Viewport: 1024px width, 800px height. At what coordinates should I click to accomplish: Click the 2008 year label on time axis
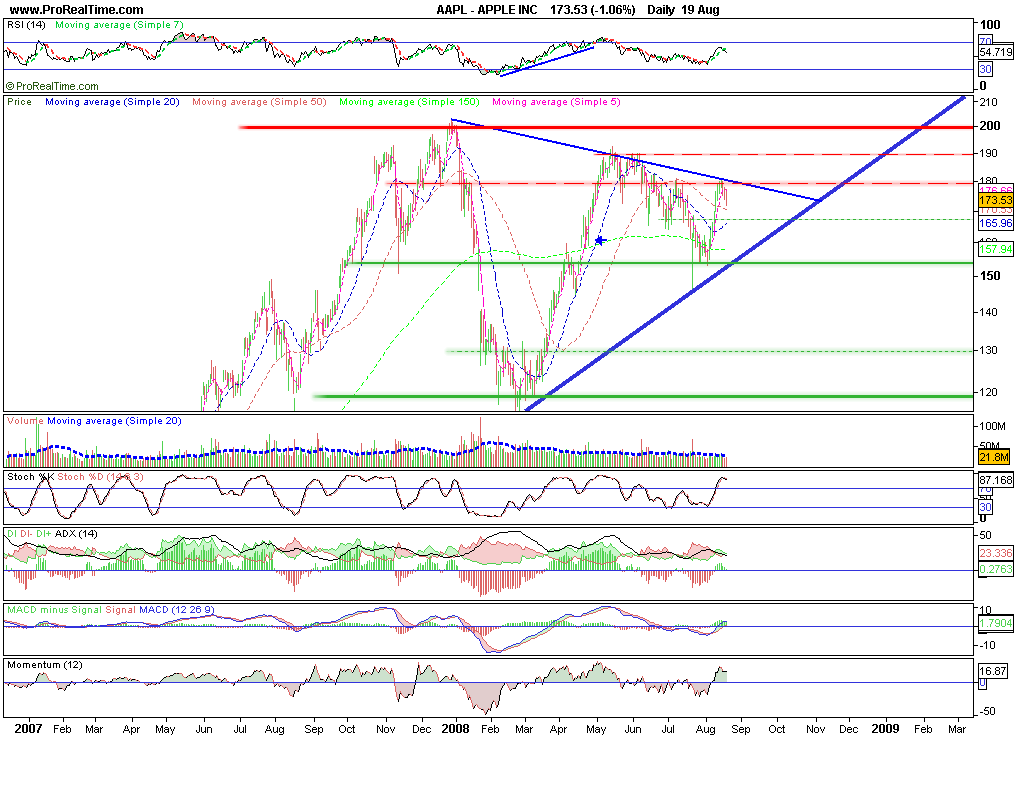click(x=455, y=729)
